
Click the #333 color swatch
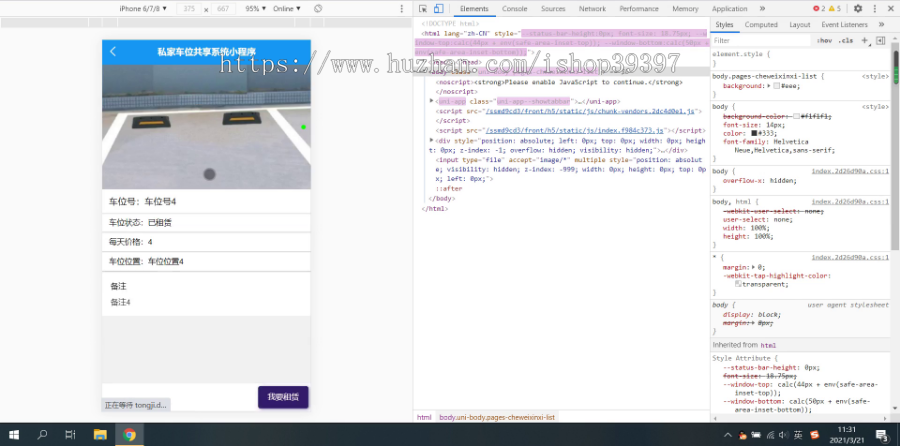(x=754, y=133)
